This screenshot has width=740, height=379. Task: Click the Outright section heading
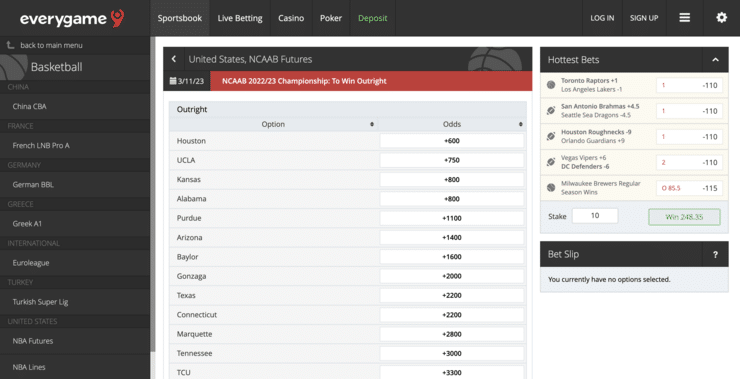[192, 109]
